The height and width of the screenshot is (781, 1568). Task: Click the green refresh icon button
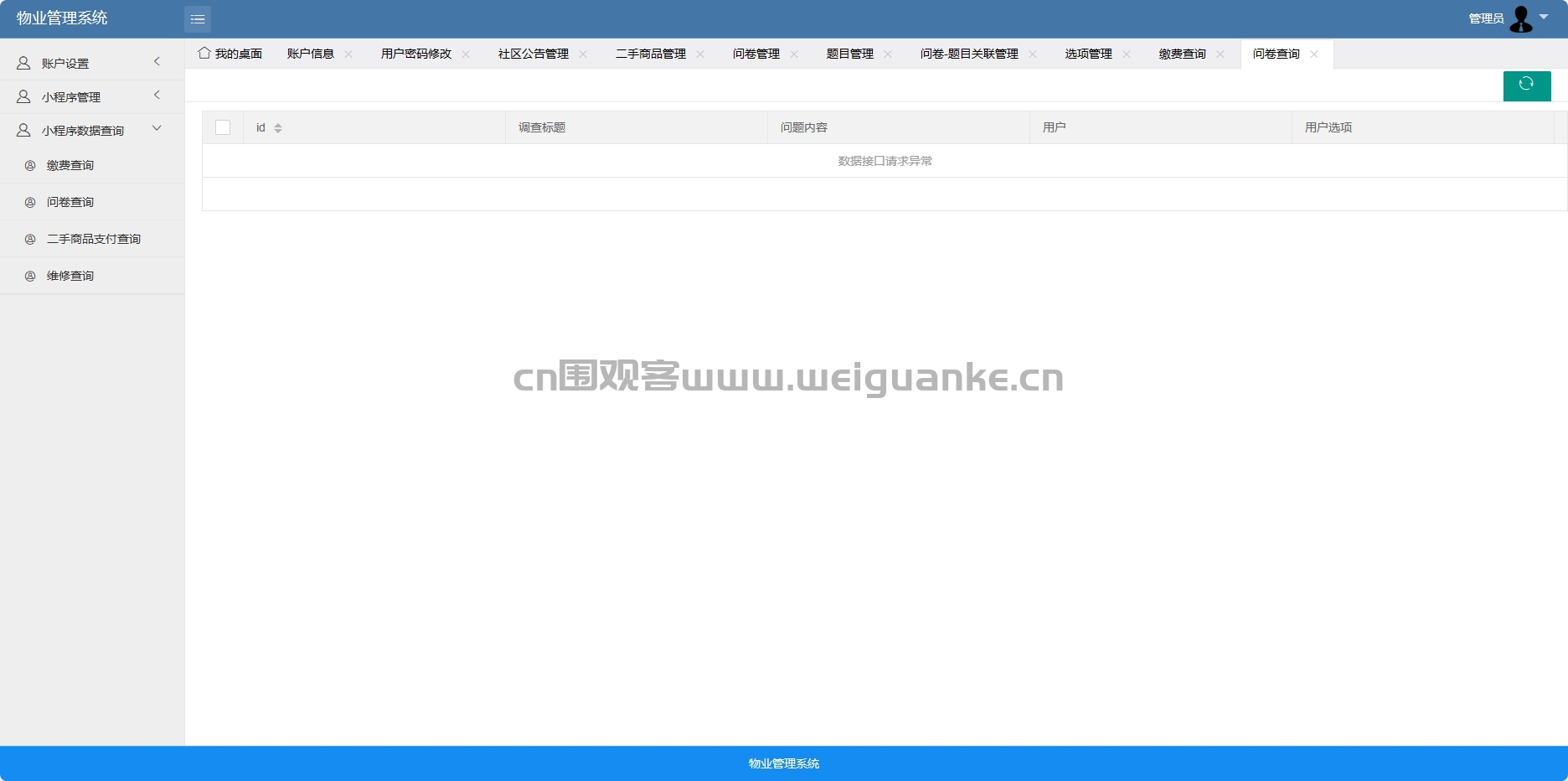pyautogui.click(x=1527, y=85)
